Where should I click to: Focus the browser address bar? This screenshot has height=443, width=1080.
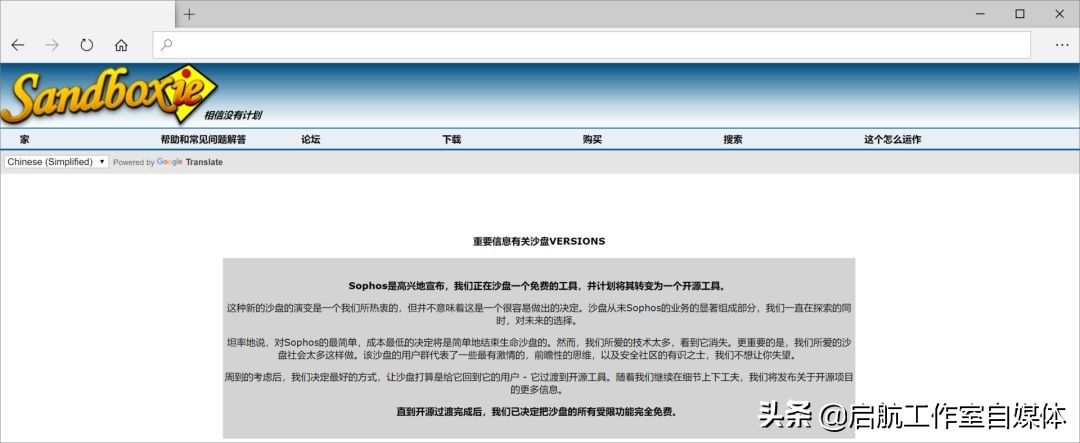click(592, 45)
